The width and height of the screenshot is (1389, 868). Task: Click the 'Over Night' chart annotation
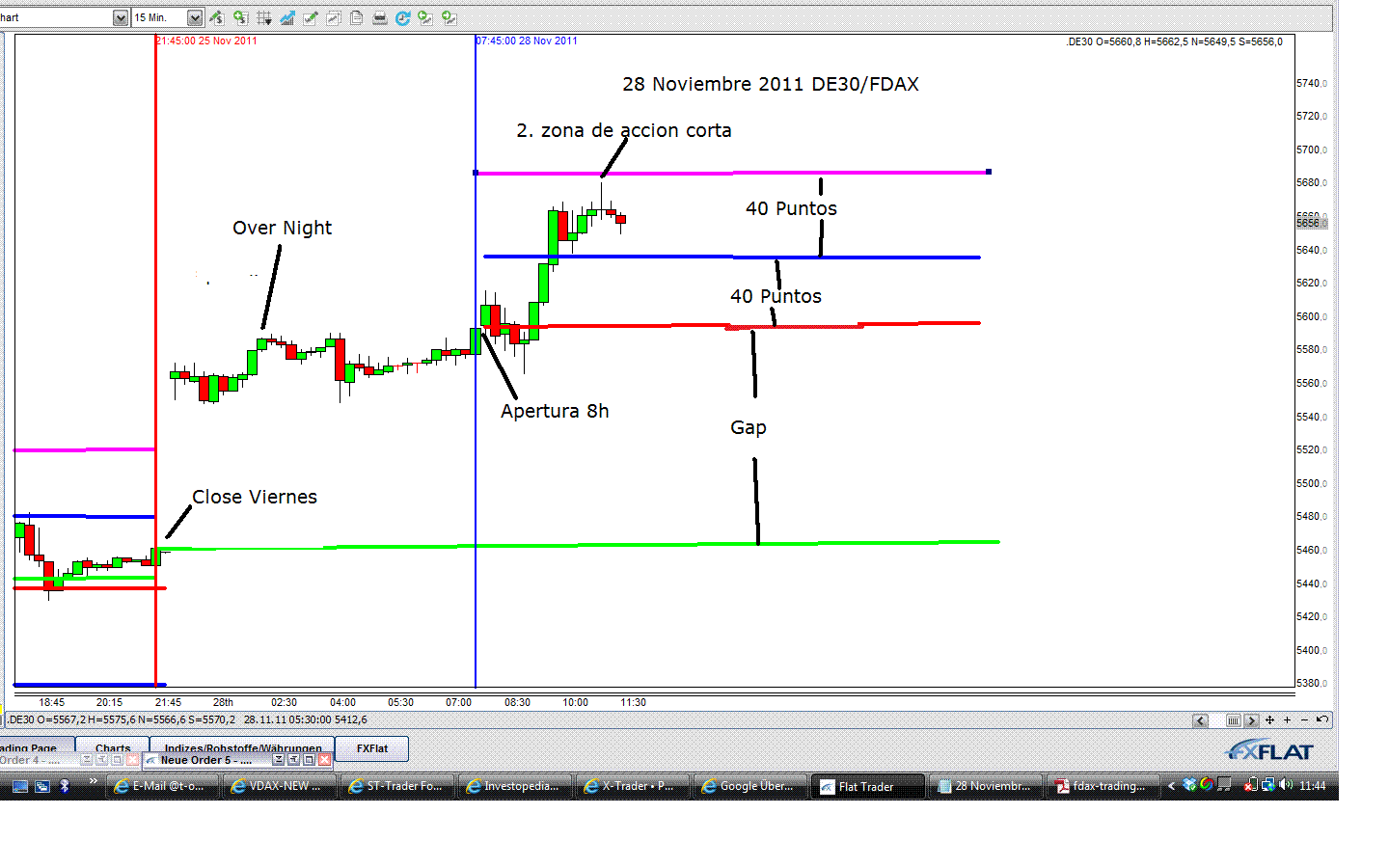click(x=282, y=228)
